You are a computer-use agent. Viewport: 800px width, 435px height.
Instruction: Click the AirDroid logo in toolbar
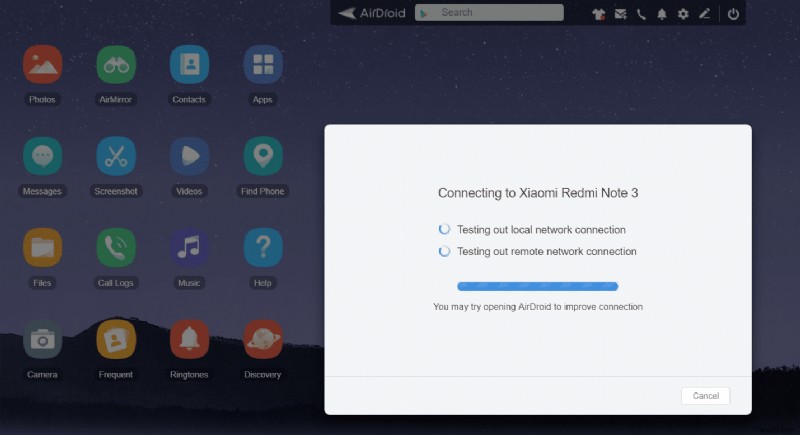click(371, 13)
